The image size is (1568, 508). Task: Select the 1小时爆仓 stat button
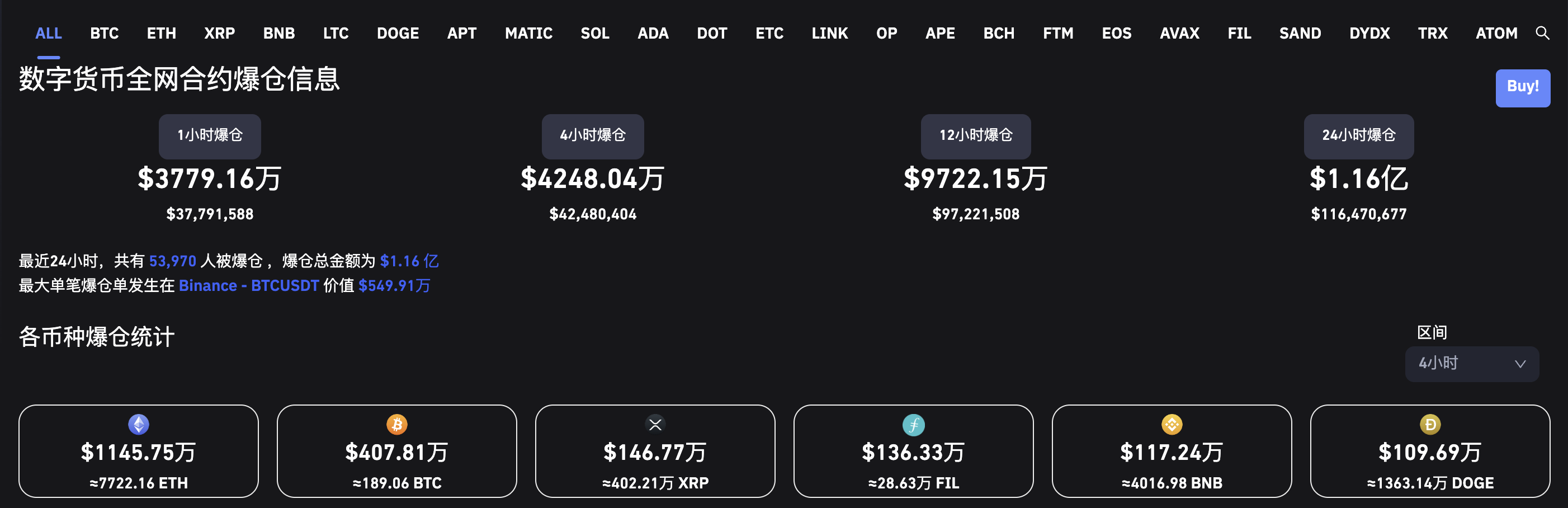(x=210, y=136)
